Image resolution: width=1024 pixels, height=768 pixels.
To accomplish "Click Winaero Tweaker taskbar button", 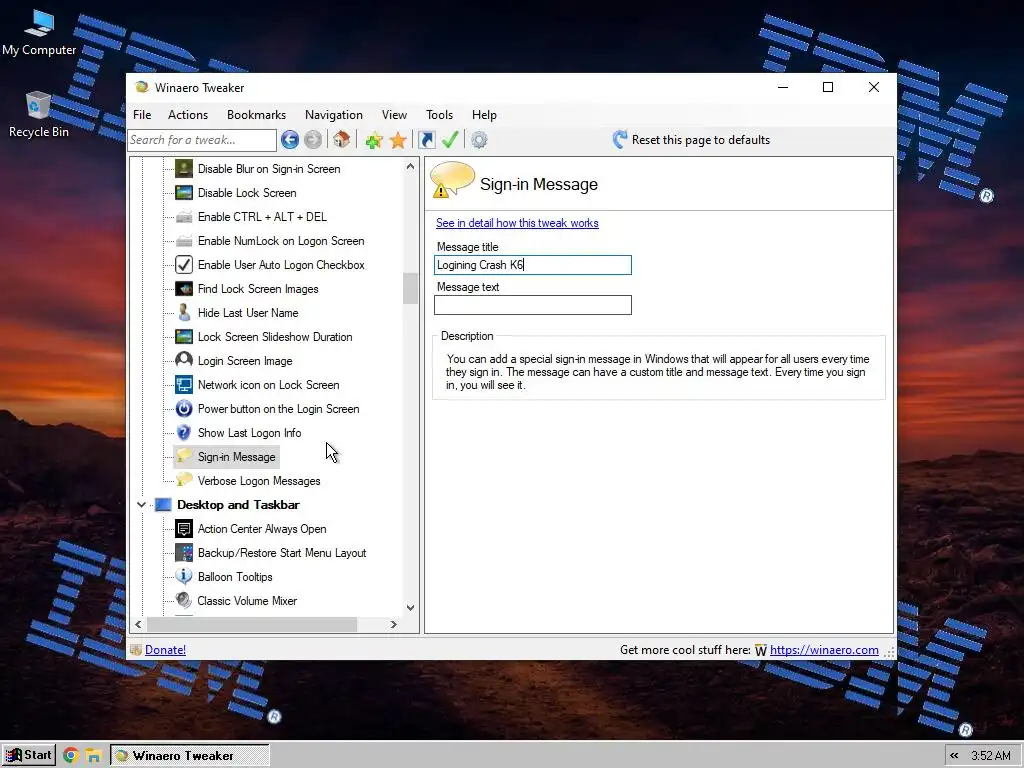I will coord(189,756).
